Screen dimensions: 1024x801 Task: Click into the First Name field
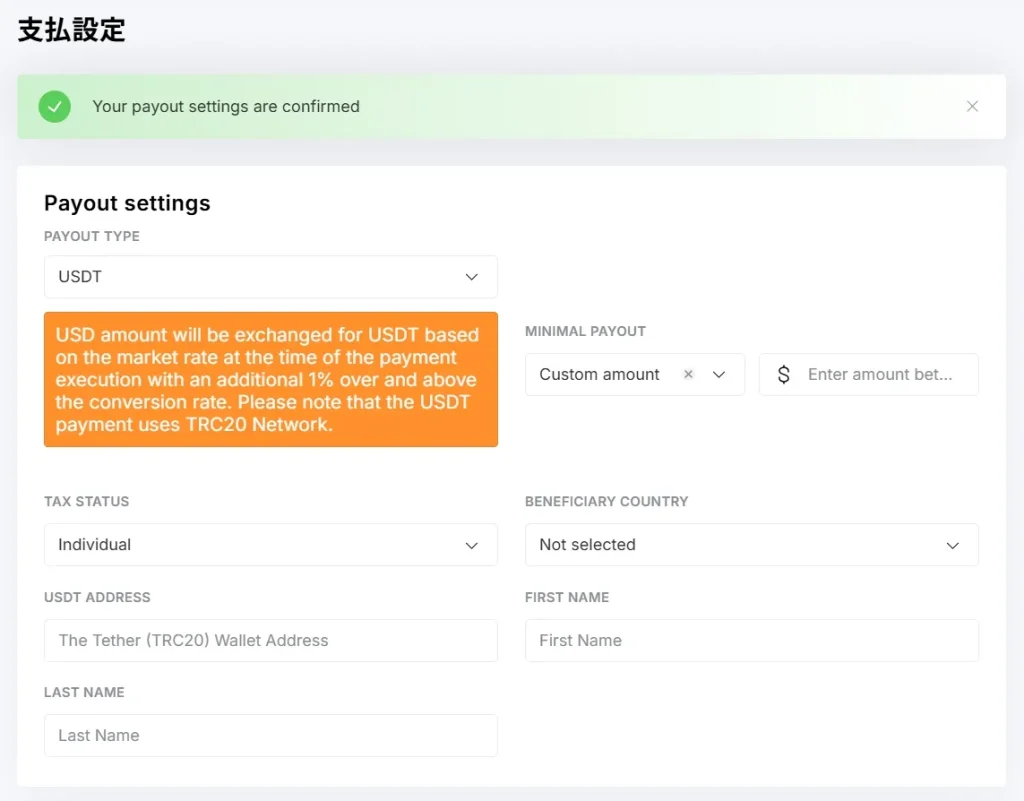tap(751, 640)
